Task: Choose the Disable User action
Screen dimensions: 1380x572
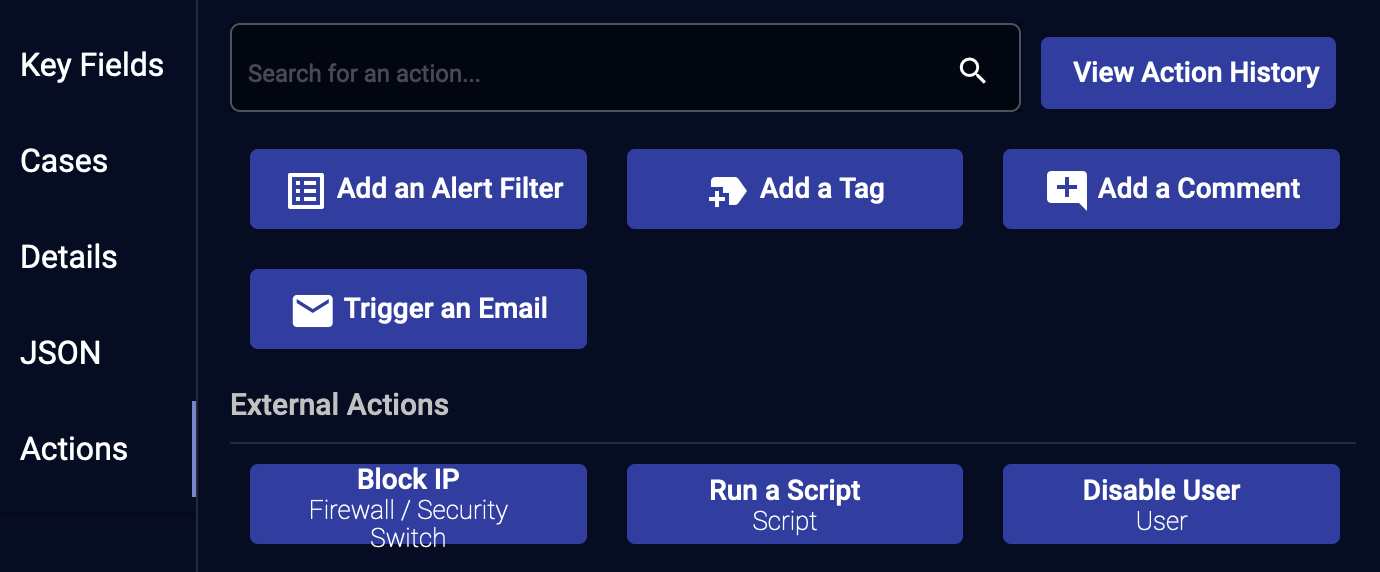Action: (x=1171, y=504)
